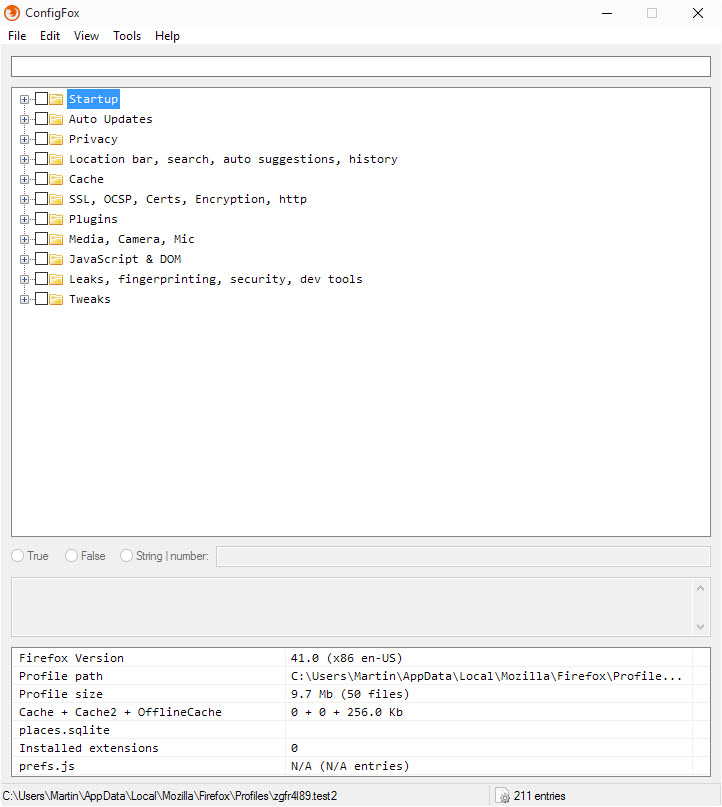Click the Profile path value cell
This screenshot has width=722, height=807.
pyautogui.click(x=486, y=676)
